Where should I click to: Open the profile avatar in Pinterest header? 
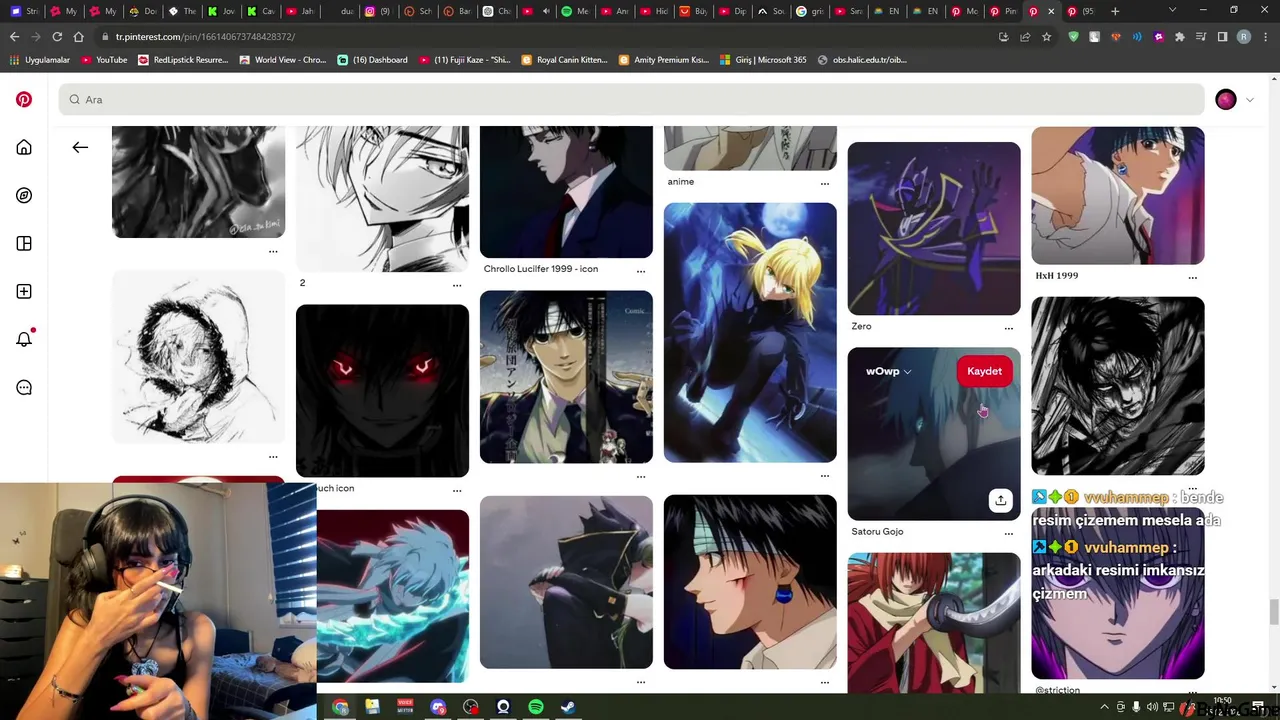point(1226,99)
